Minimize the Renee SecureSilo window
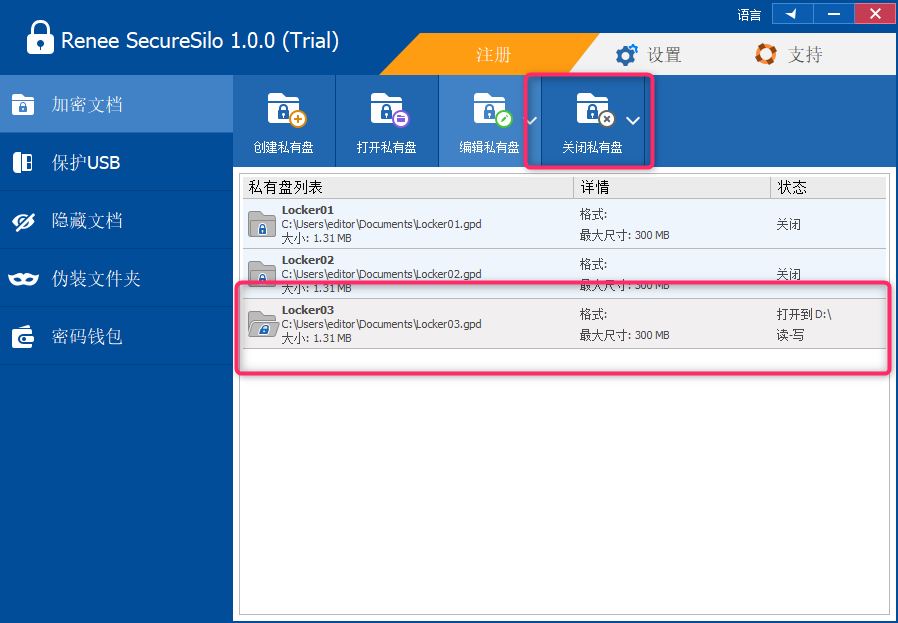The image size is (898, 623). pos(834,14)
